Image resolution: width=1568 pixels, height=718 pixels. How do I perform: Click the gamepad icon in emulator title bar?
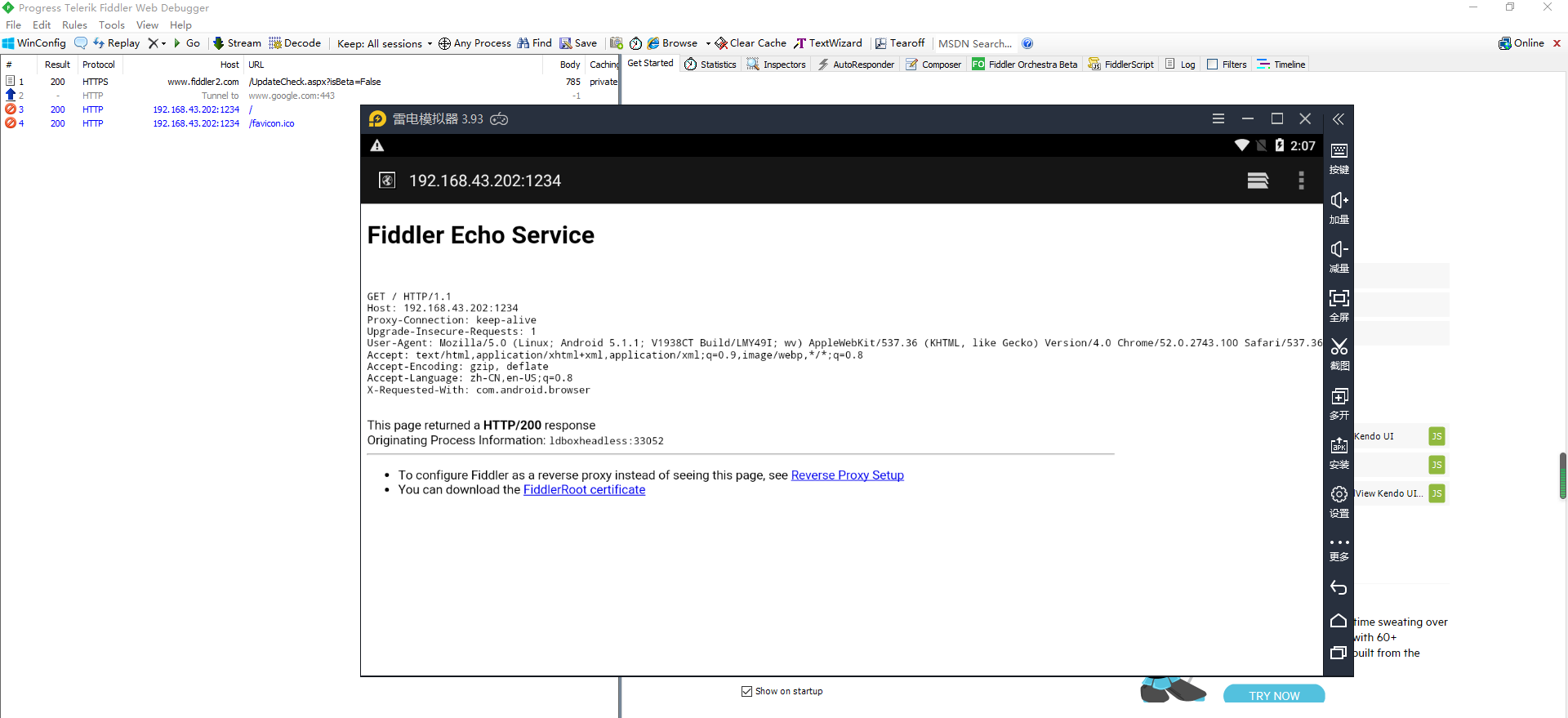click(499, 119)
